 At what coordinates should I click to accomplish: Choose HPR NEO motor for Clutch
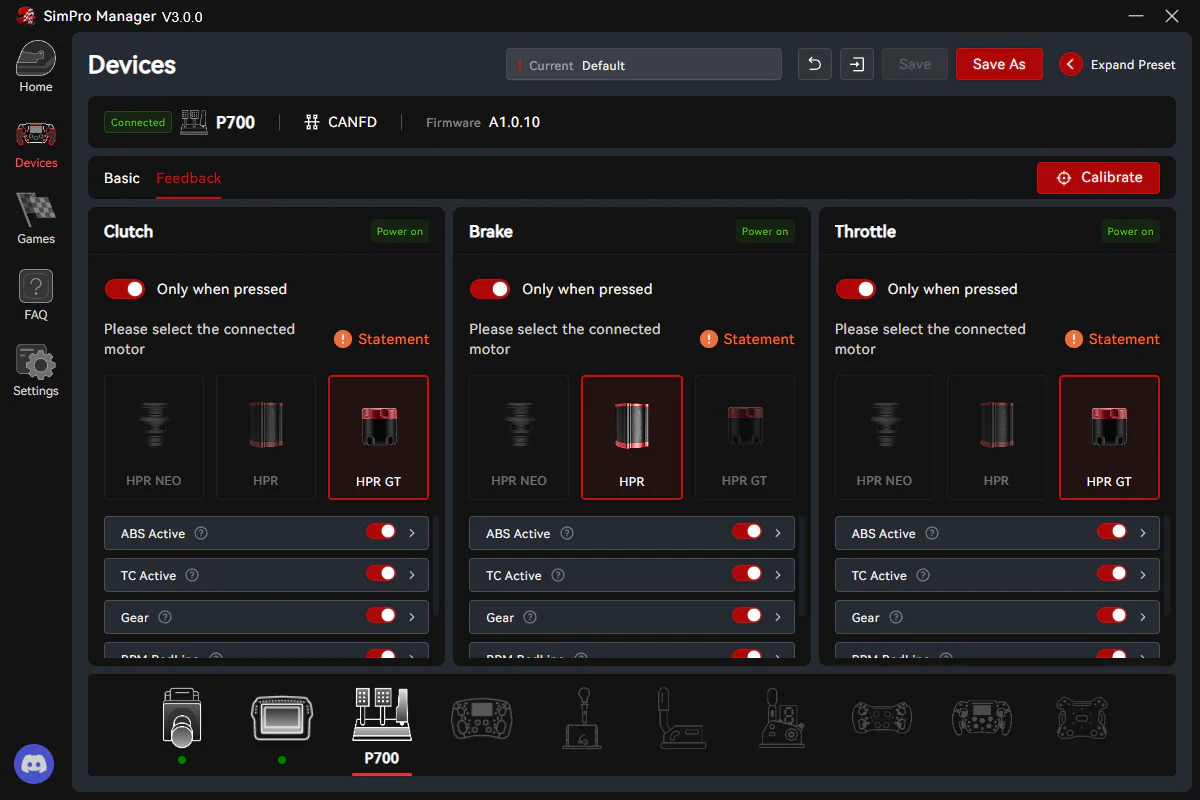pyautogui.click(x=154, y=437)
